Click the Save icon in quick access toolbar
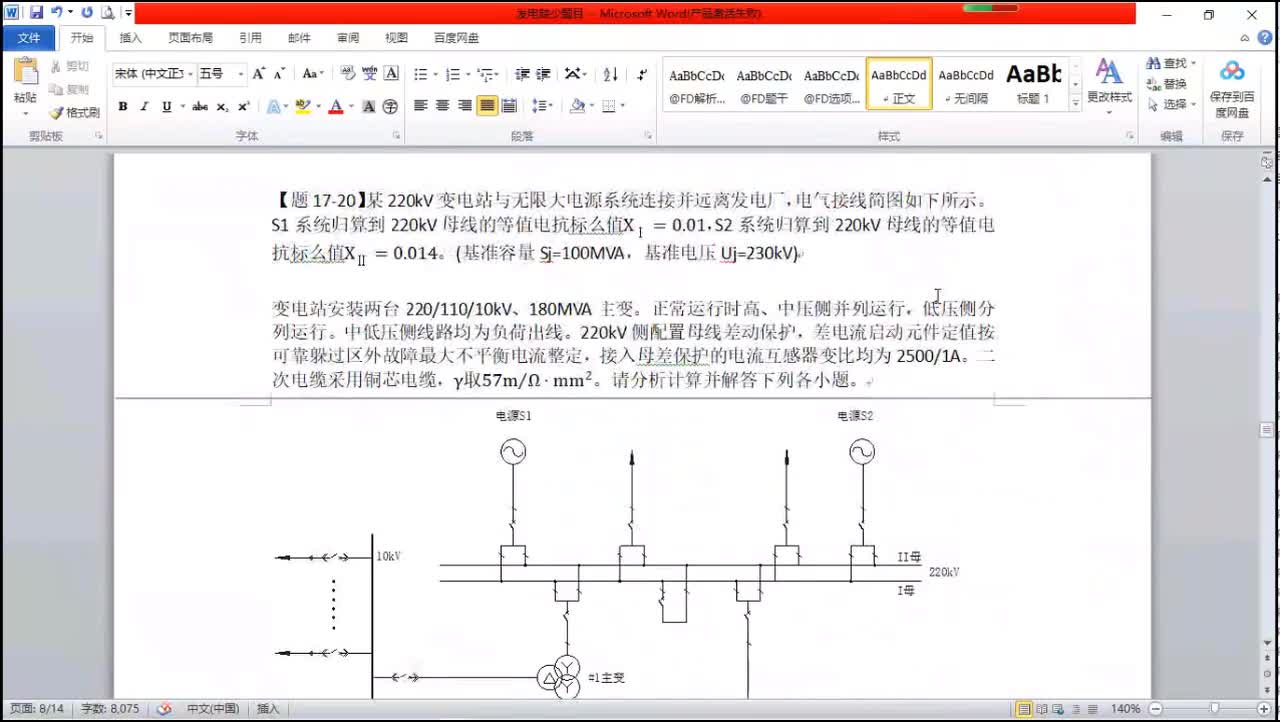Screen dimensions: 1280x722 (36, 13)
